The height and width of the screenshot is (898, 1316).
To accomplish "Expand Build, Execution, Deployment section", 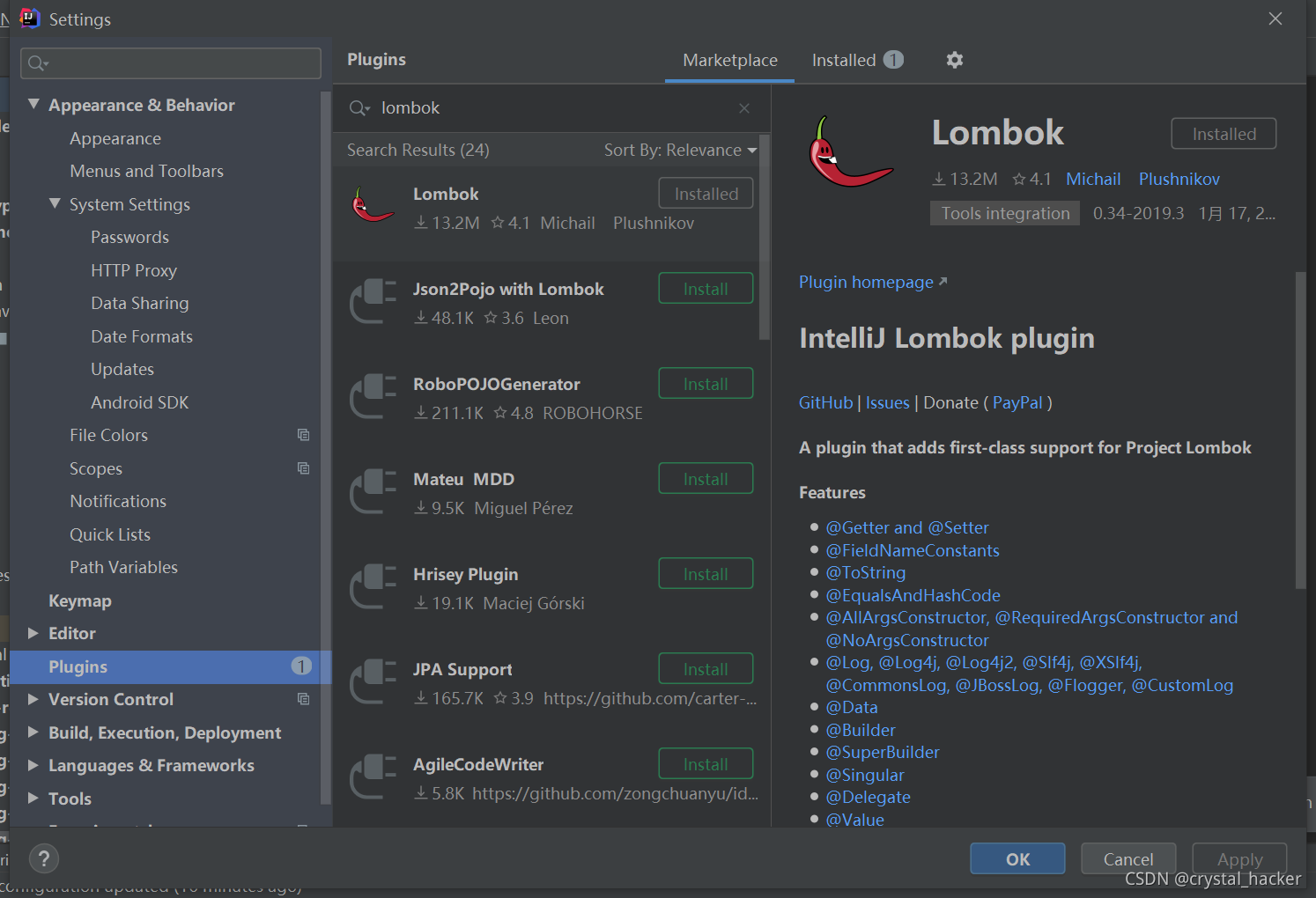I will click(x=33, y=732).
